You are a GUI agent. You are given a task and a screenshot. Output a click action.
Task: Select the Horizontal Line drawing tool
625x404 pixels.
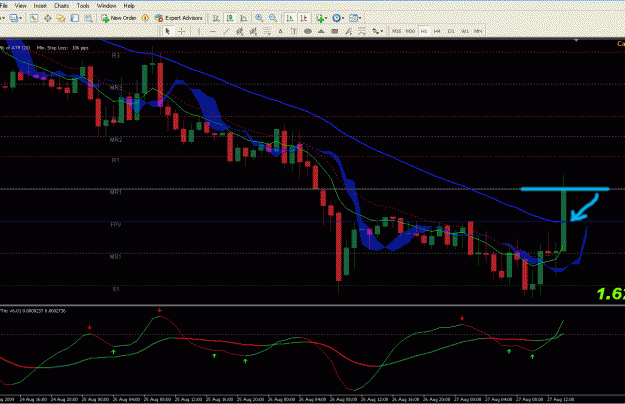pyautogui.click(x=212, y=31)
